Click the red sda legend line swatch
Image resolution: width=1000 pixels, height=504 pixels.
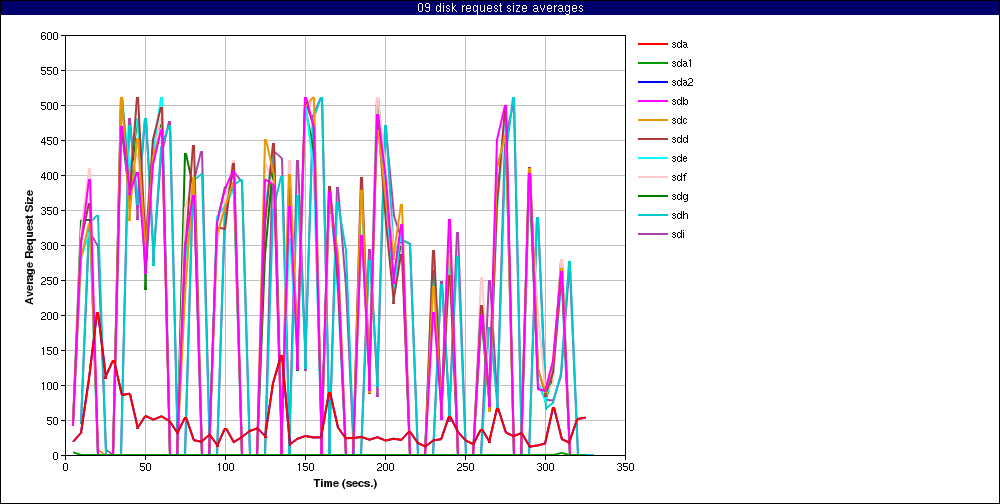pos(652,44)
